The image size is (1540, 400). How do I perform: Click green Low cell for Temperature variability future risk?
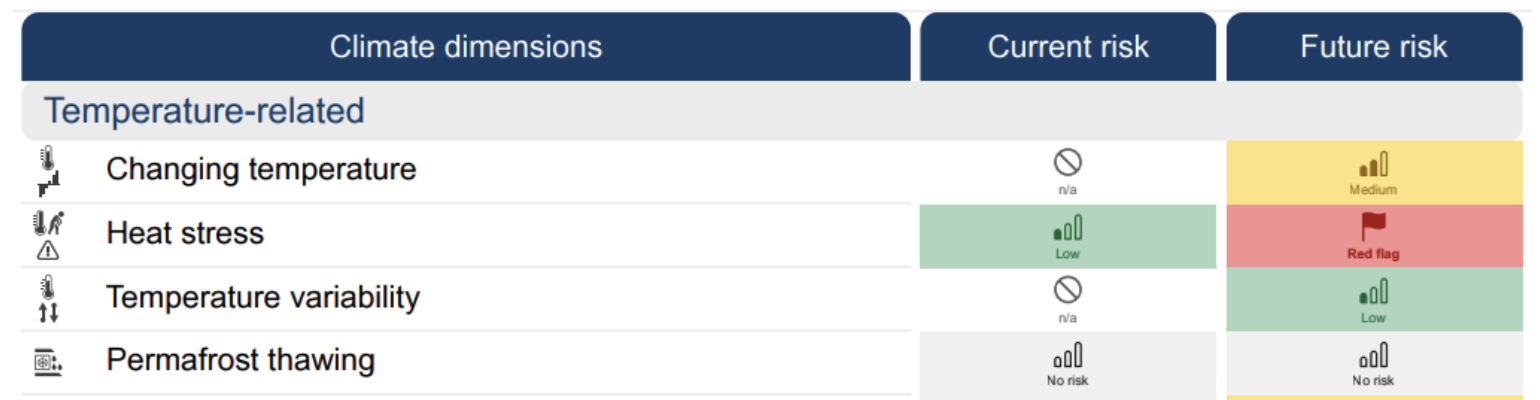click(x=1374, y=300)
